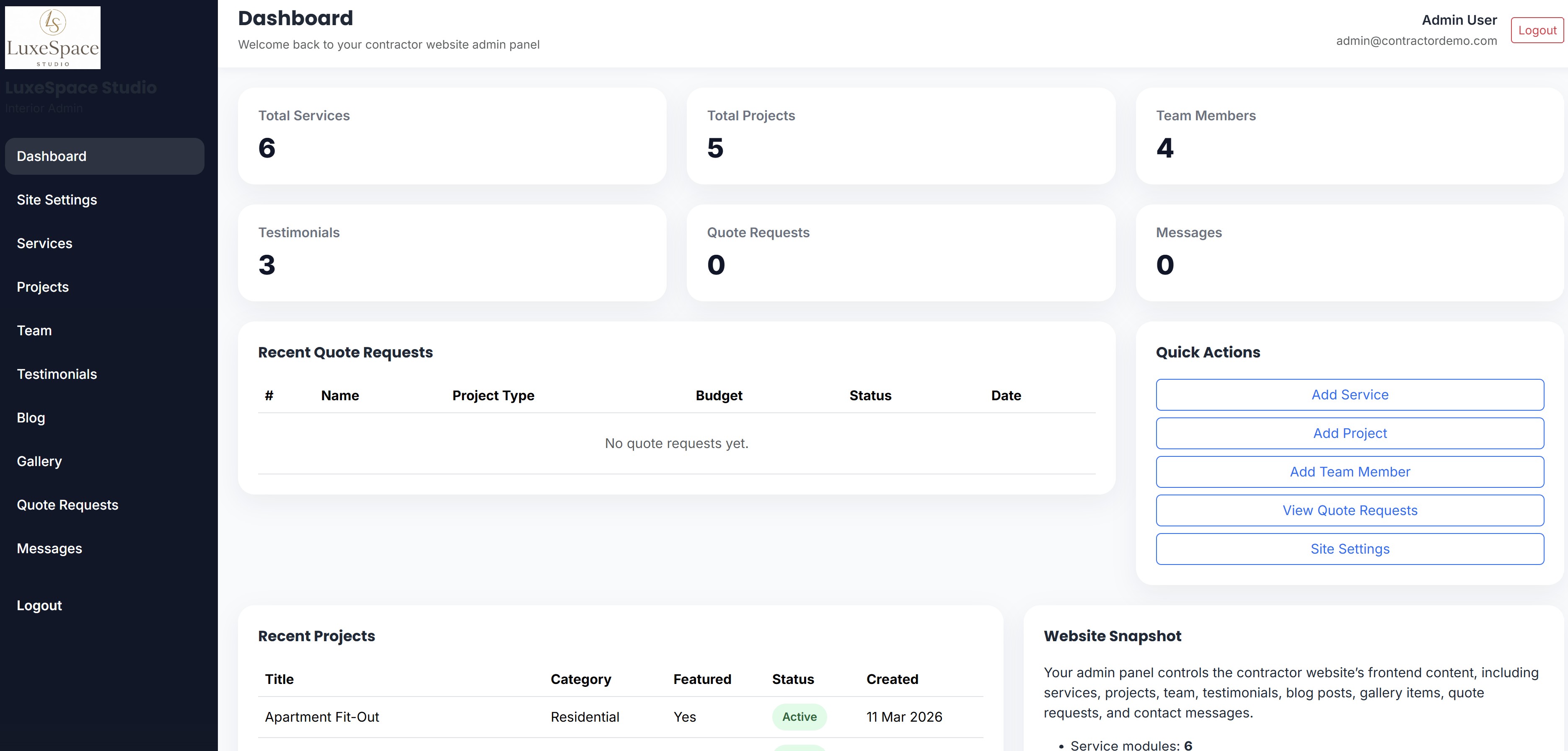The width and height of the screenshot is (1568, 751).
Task: Click Name header in the quote requests table
Action: pos(340,396)
